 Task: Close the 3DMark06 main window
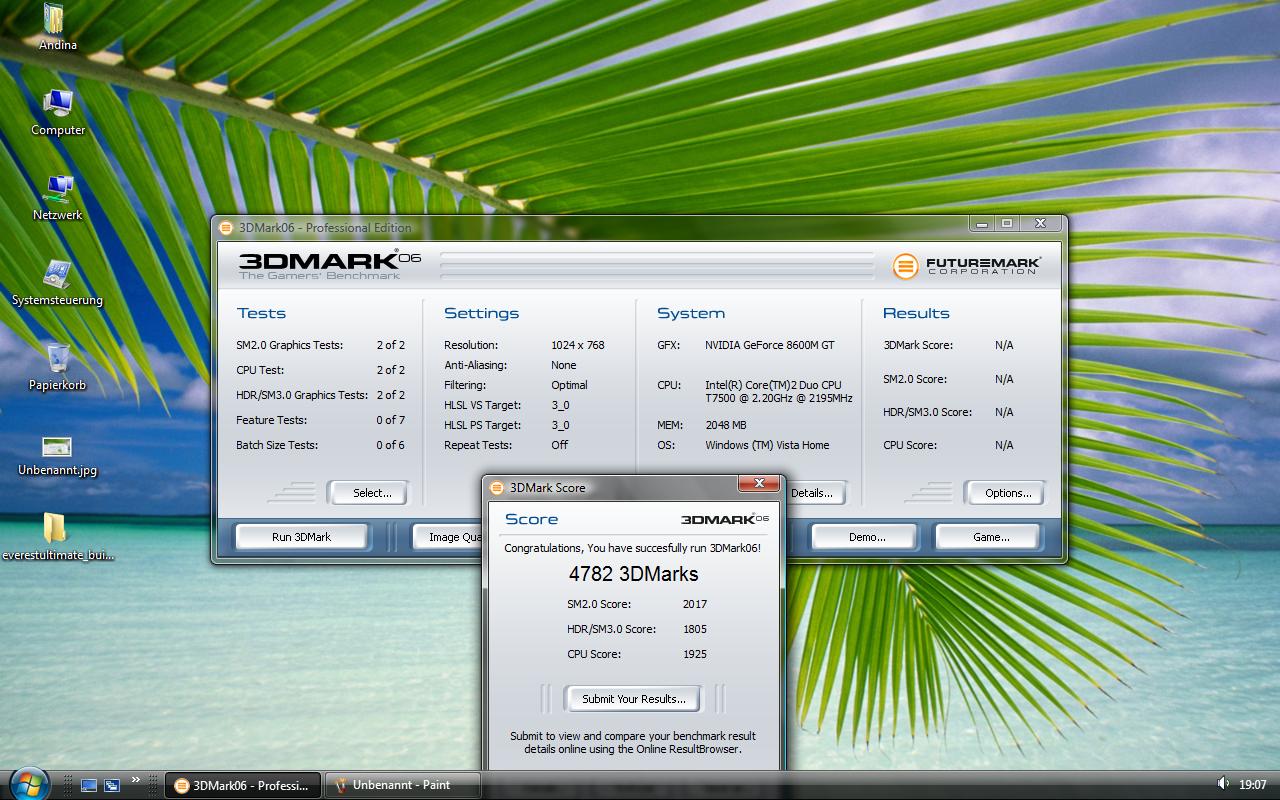1040,224
